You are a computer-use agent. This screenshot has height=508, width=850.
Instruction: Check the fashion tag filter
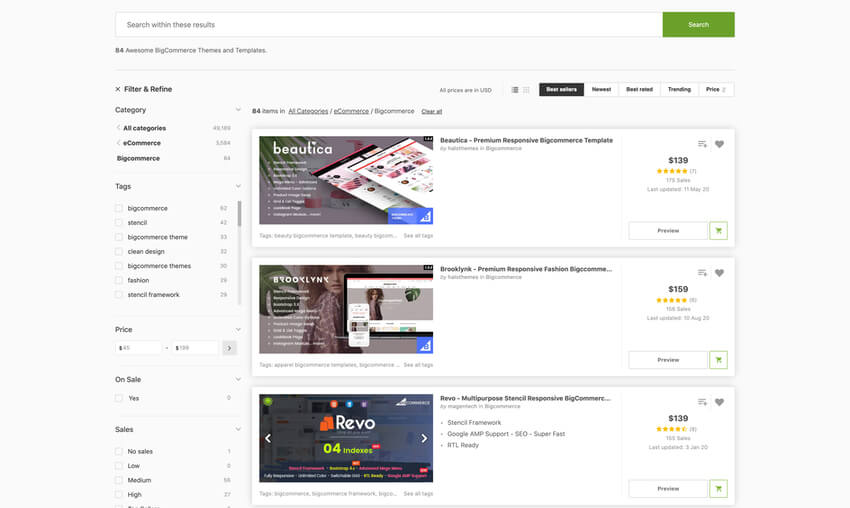pyautogui.click(x=119, y=280)
